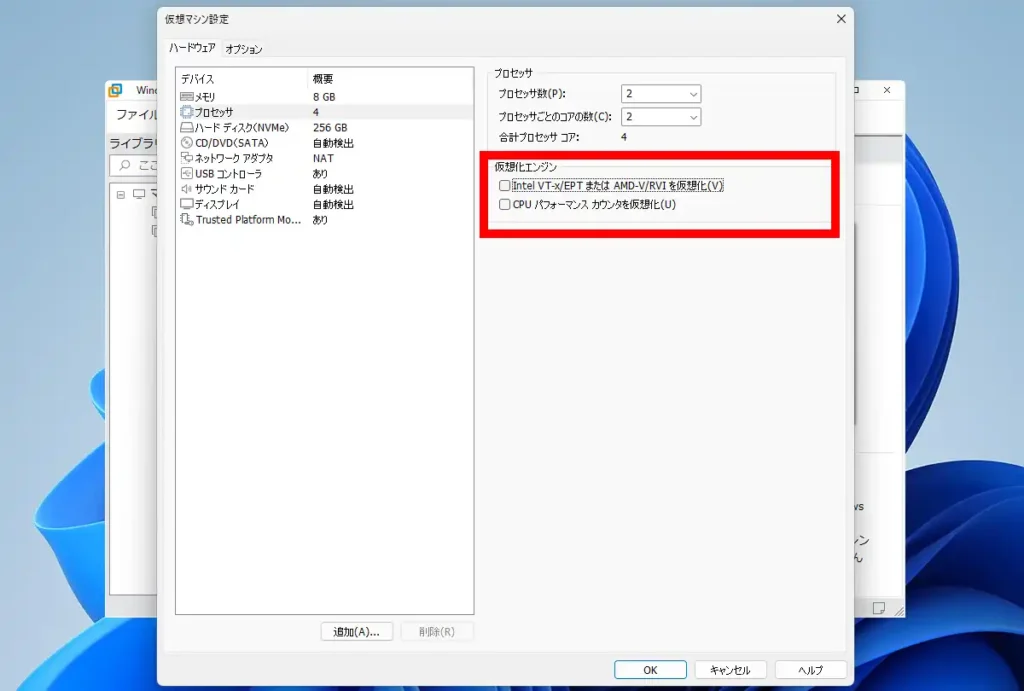Click the Device (デバイス) column header

pyautogui.click(x=197, y=79)
